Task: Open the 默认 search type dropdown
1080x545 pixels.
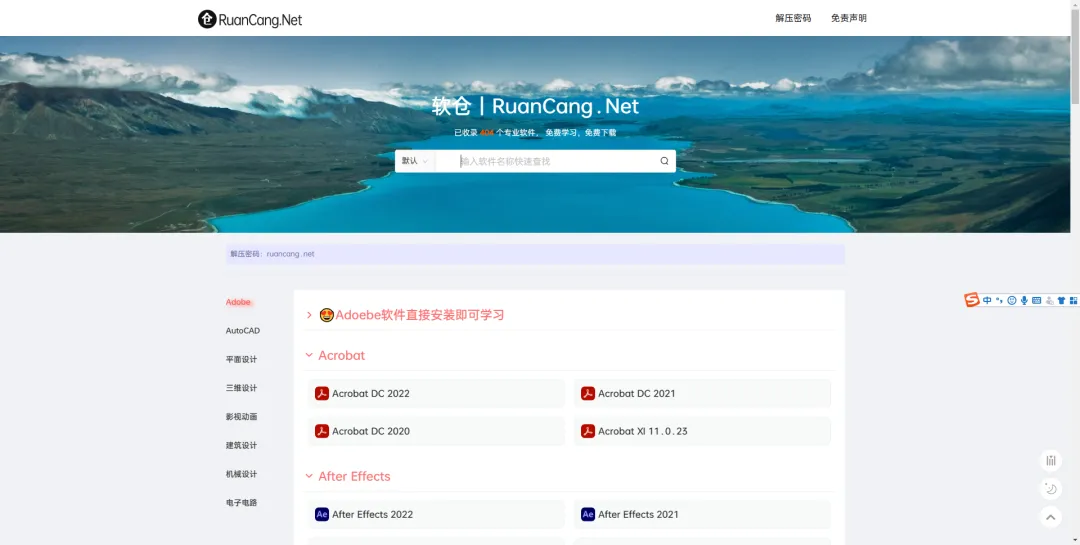Action: click(415, 161)
